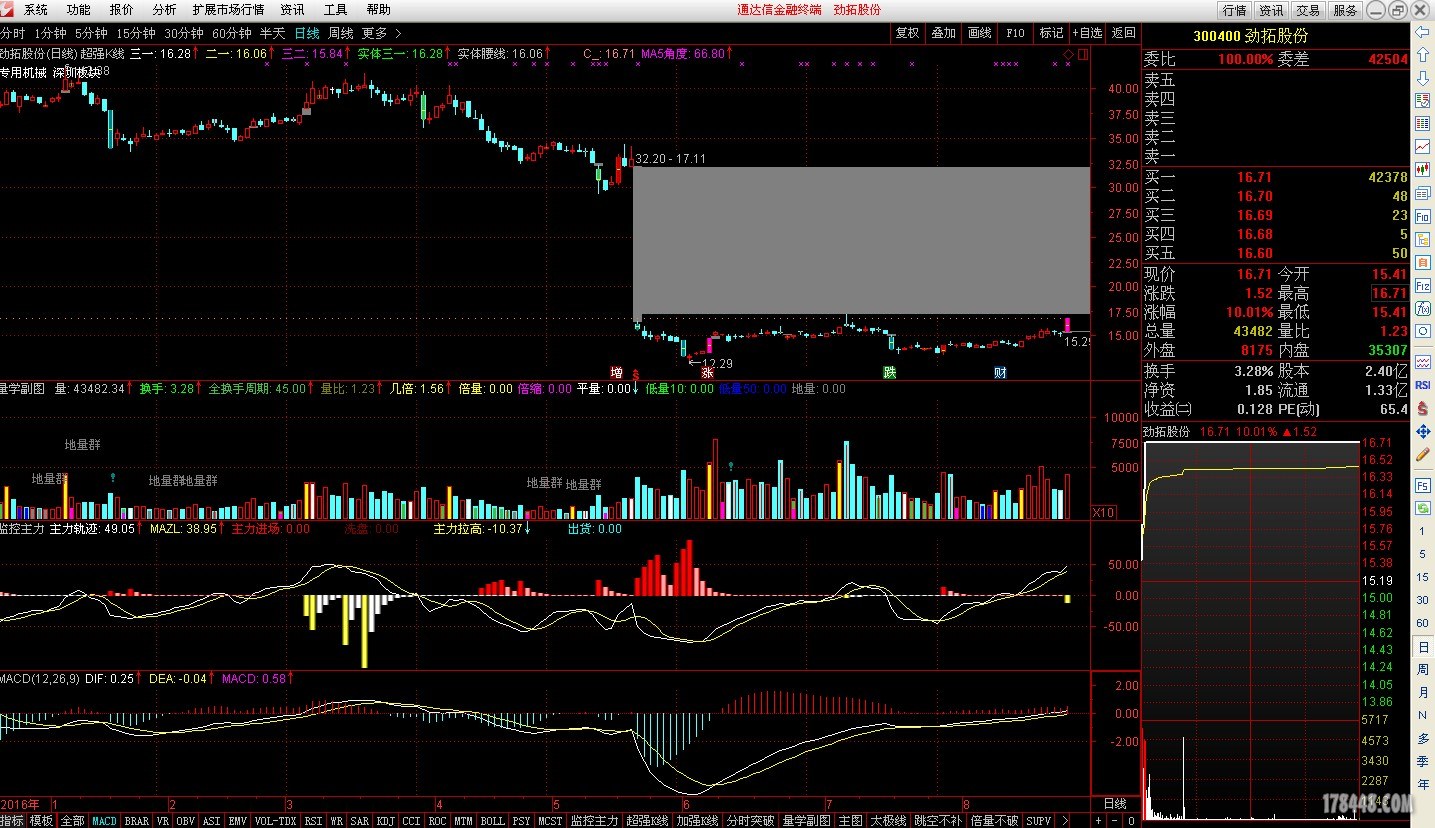The width and height of the screenshot is (1435, 828).
Task: Open the 系统 menu
Action: tap(35, 9)
